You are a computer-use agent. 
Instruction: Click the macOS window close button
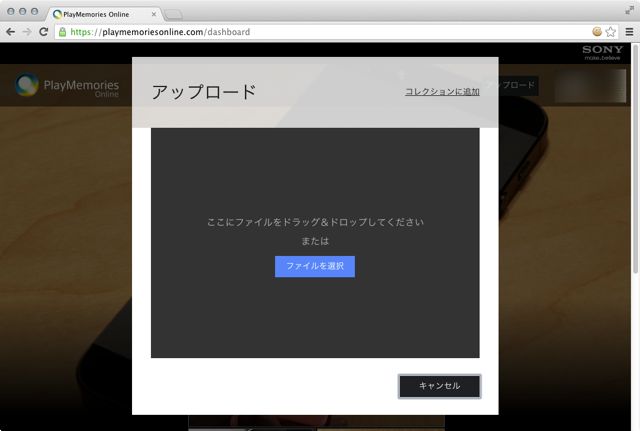(x=11, y=11)
